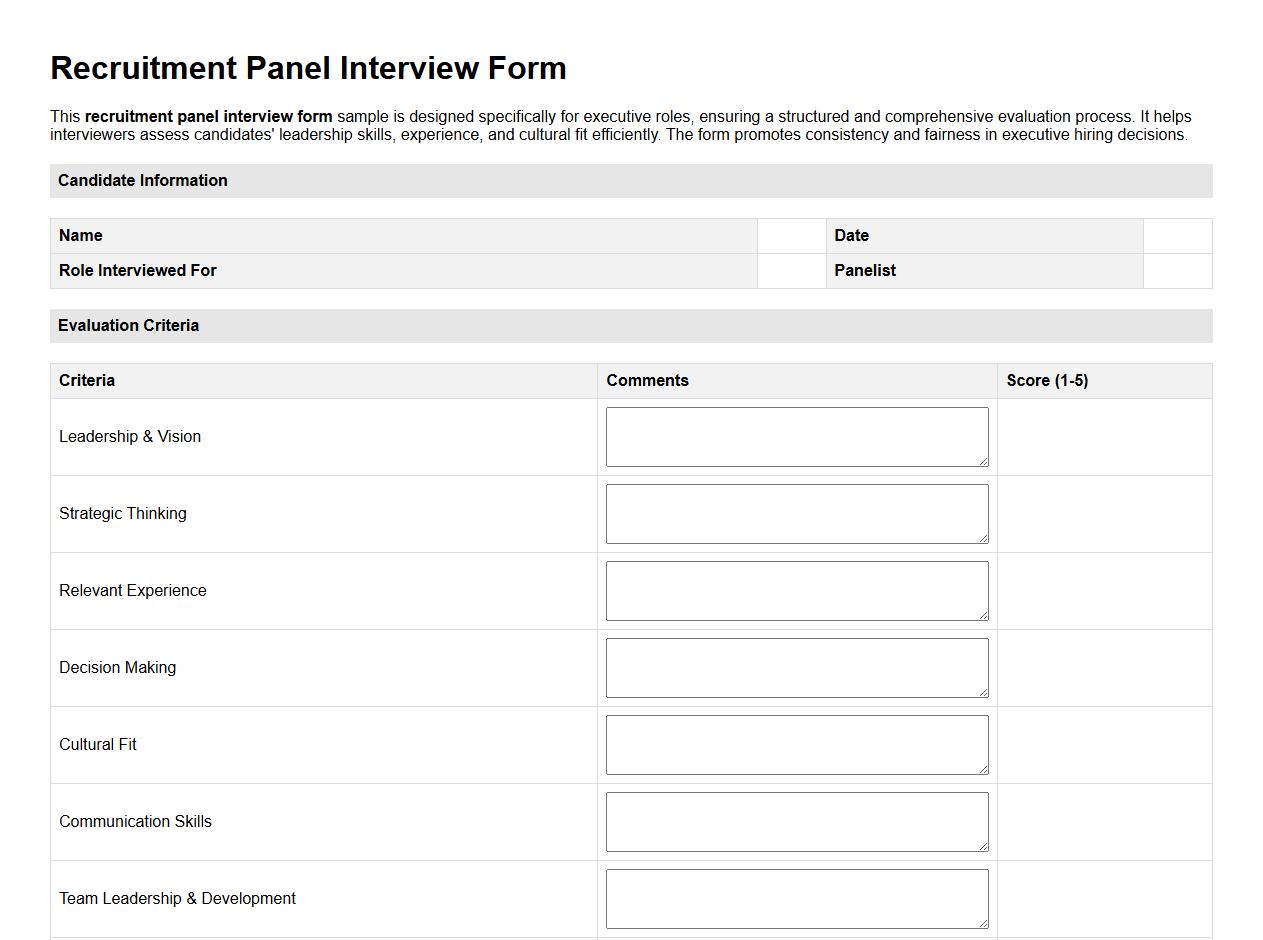1263x940 pixels.
Task: Click the Criteria column header
Action: coord(87,380)
